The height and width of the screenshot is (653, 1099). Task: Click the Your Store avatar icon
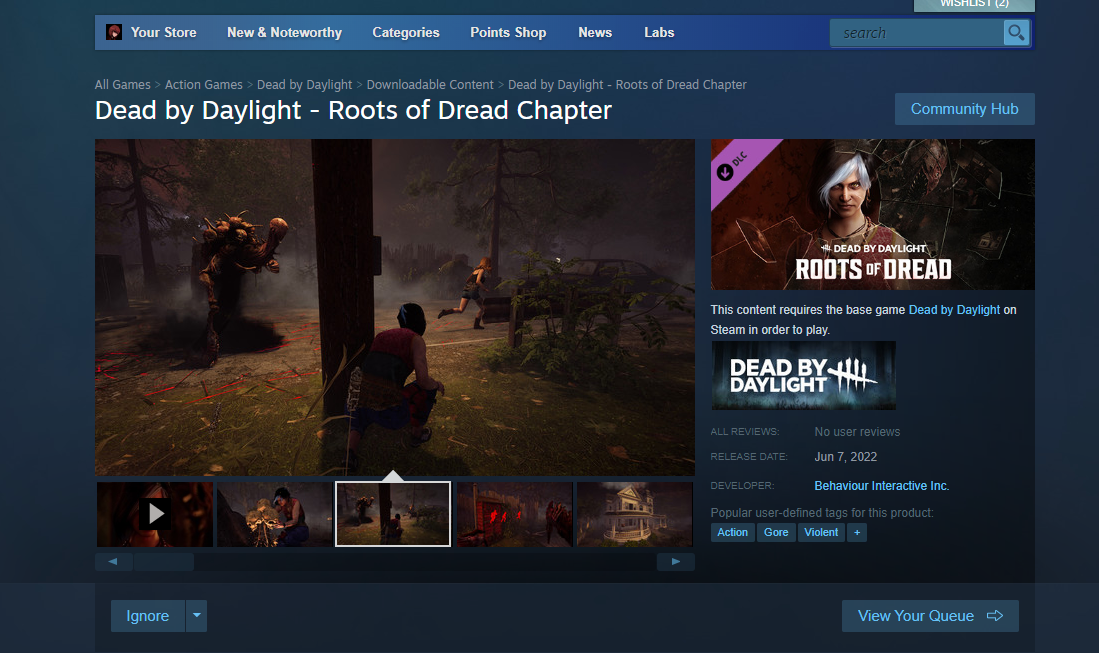114,32
